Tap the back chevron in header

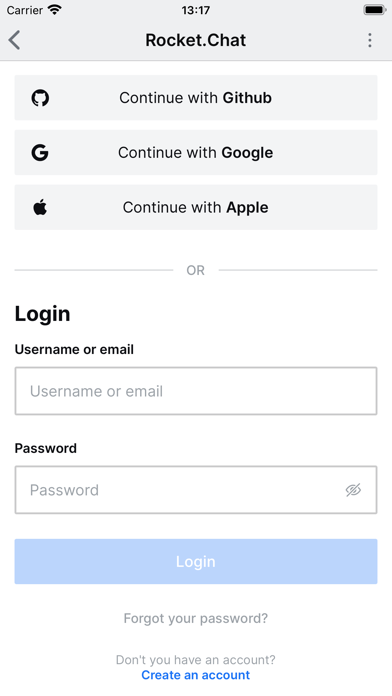14,40
